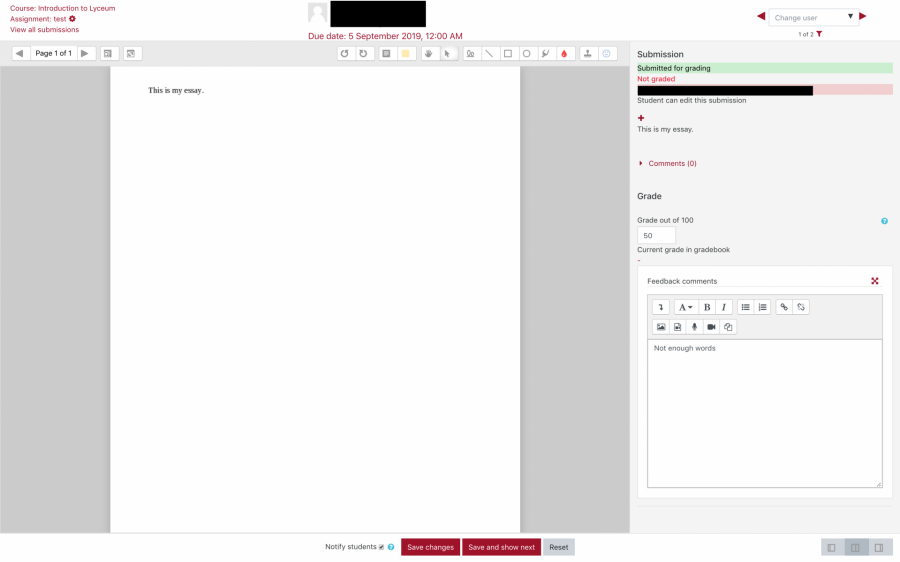Select the rectangle annotation tool
The height and width of the screenshot is (562, 900).
coord(508,54)
